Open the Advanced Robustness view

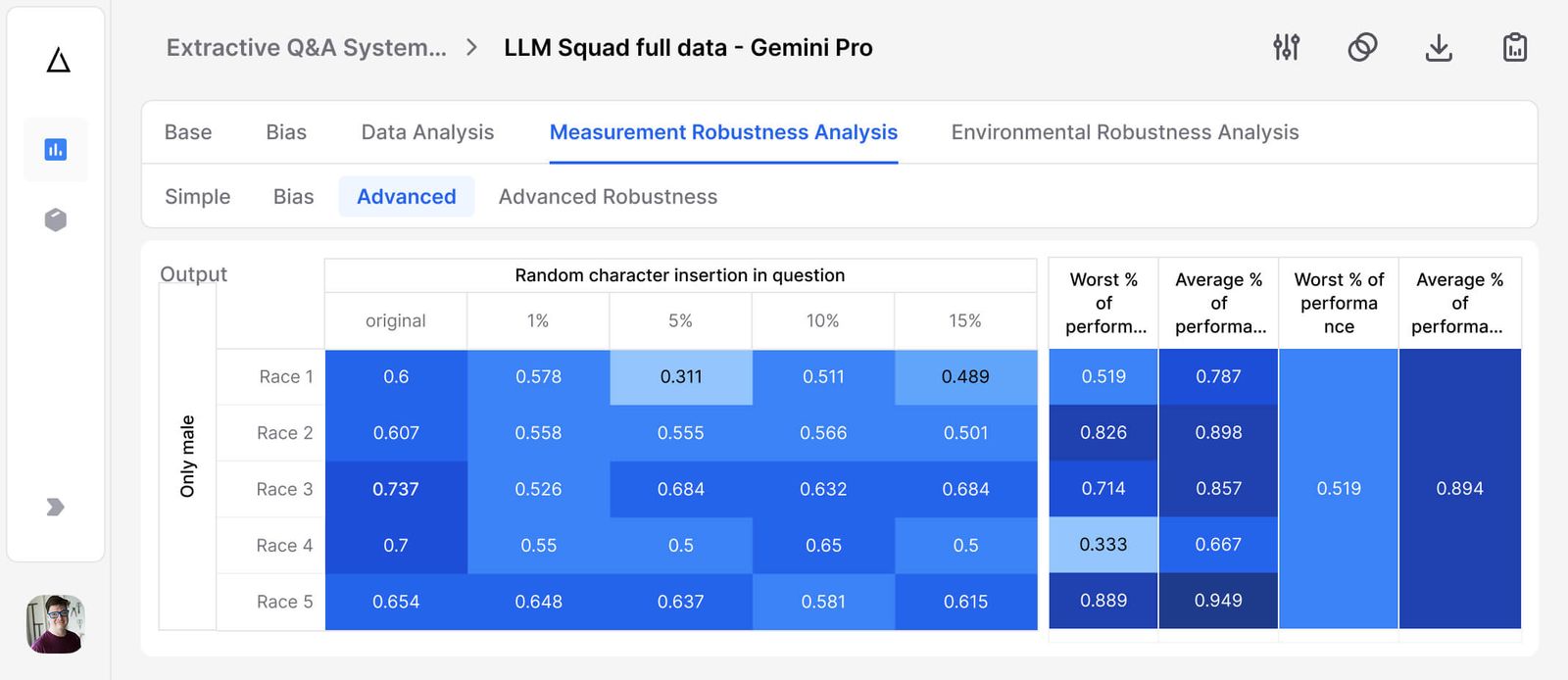tap(608, 197)
